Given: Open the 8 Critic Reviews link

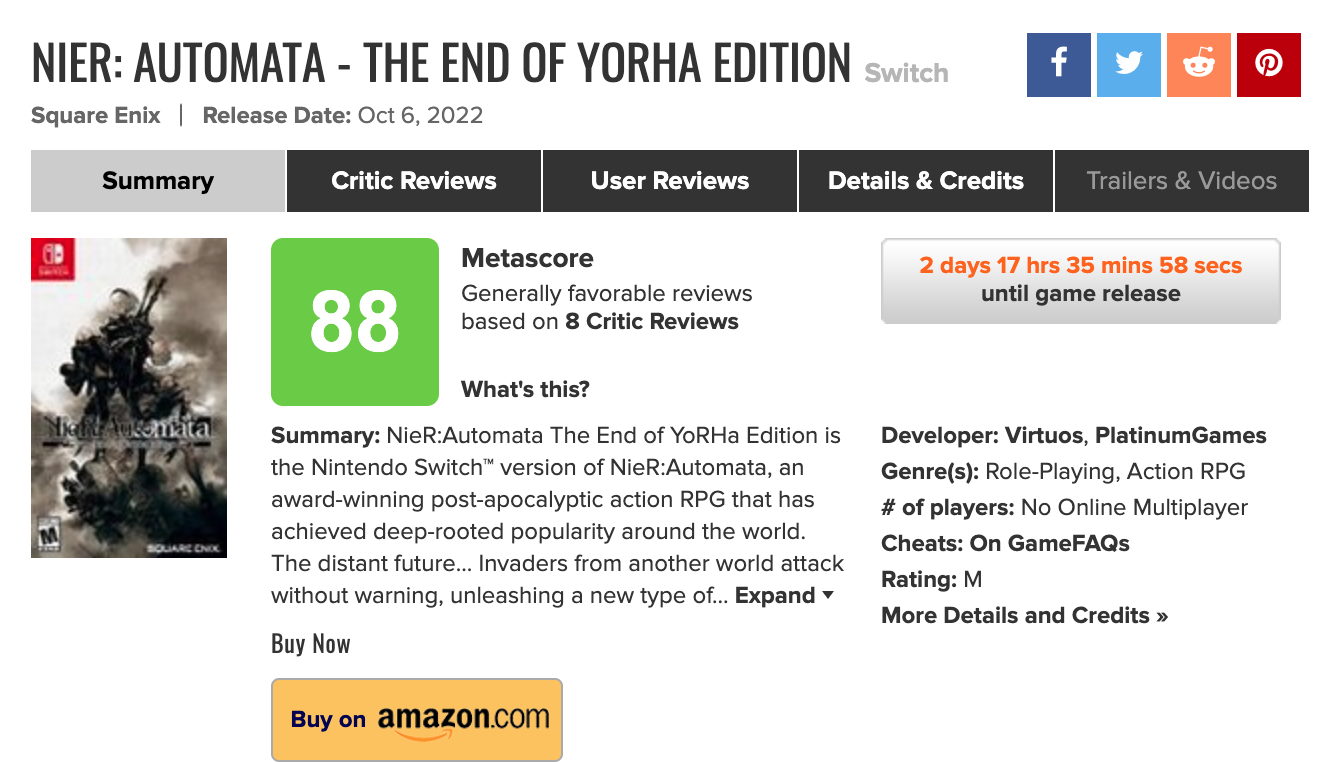Looking at the screenshot, I should 652,322.
